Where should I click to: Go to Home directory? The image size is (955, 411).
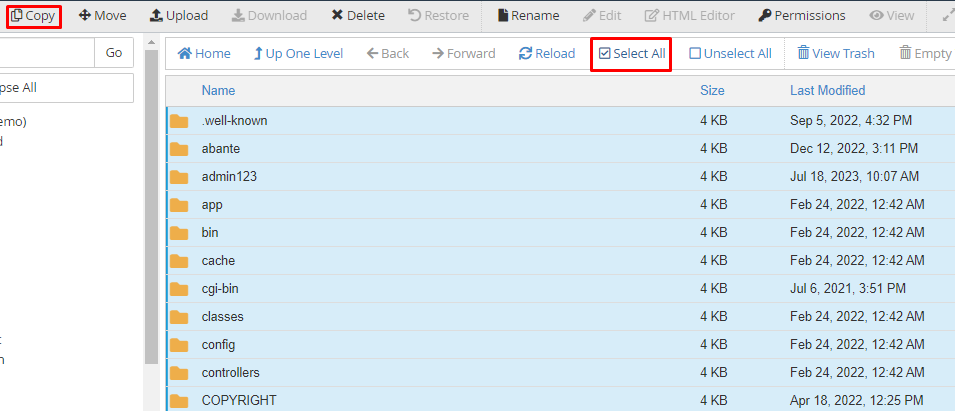tap(204, 53)
